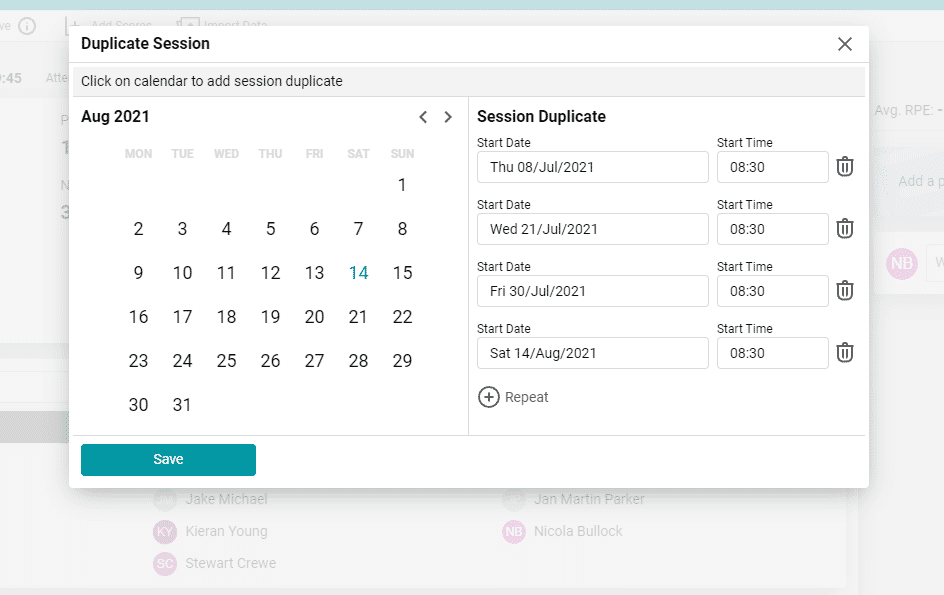Edit Start Date field Thu 08/Jul/2021

(592, 167)
